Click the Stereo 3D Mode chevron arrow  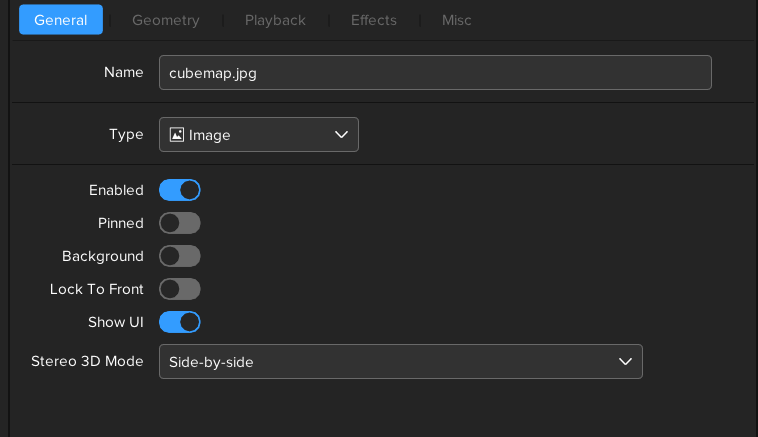pos(625,362)
